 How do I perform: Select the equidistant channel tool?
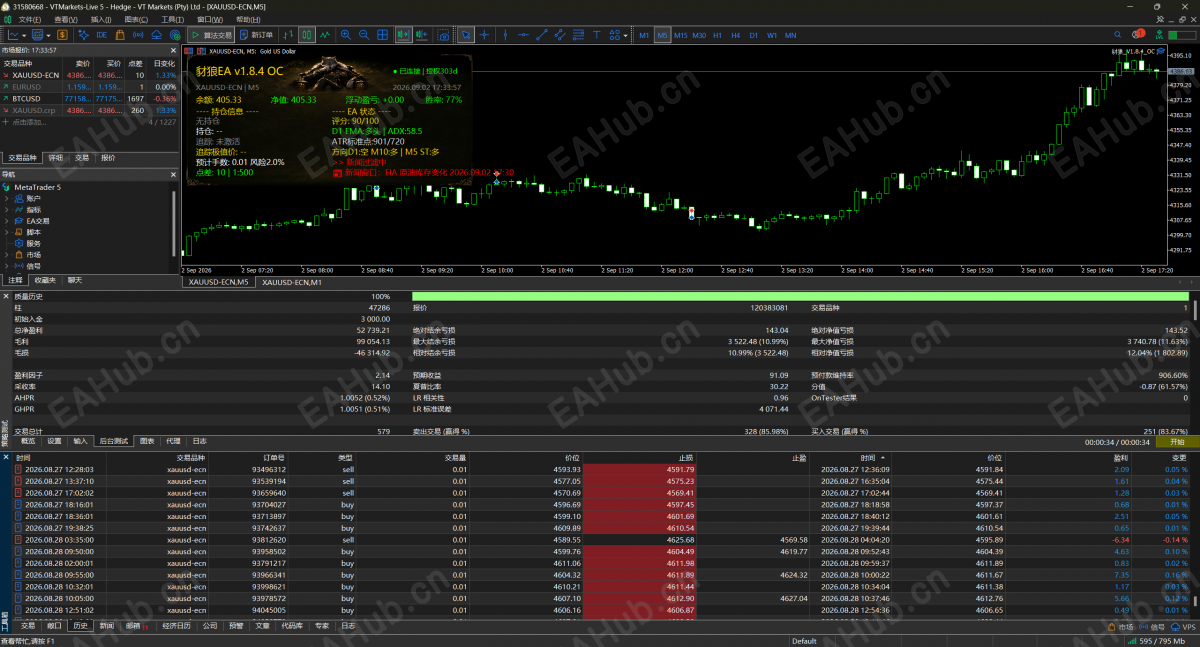click(560, 35)
